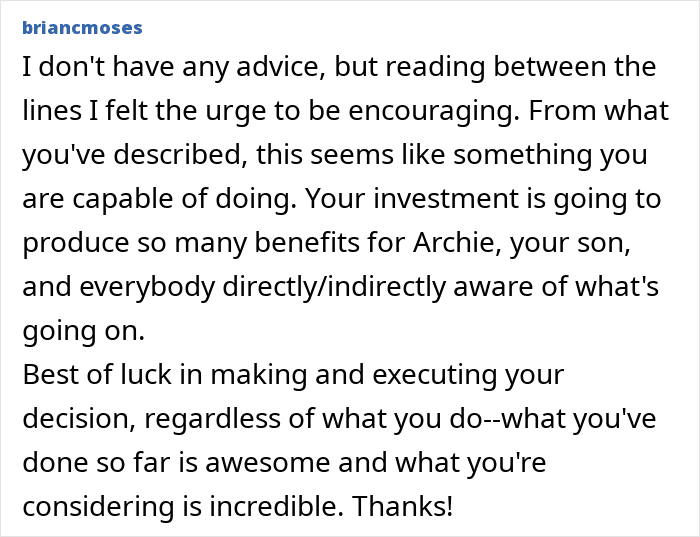This screenshot has width=700, height=537.
Task: Click the word "encouraging" in the comment
Action: point(444,111)
